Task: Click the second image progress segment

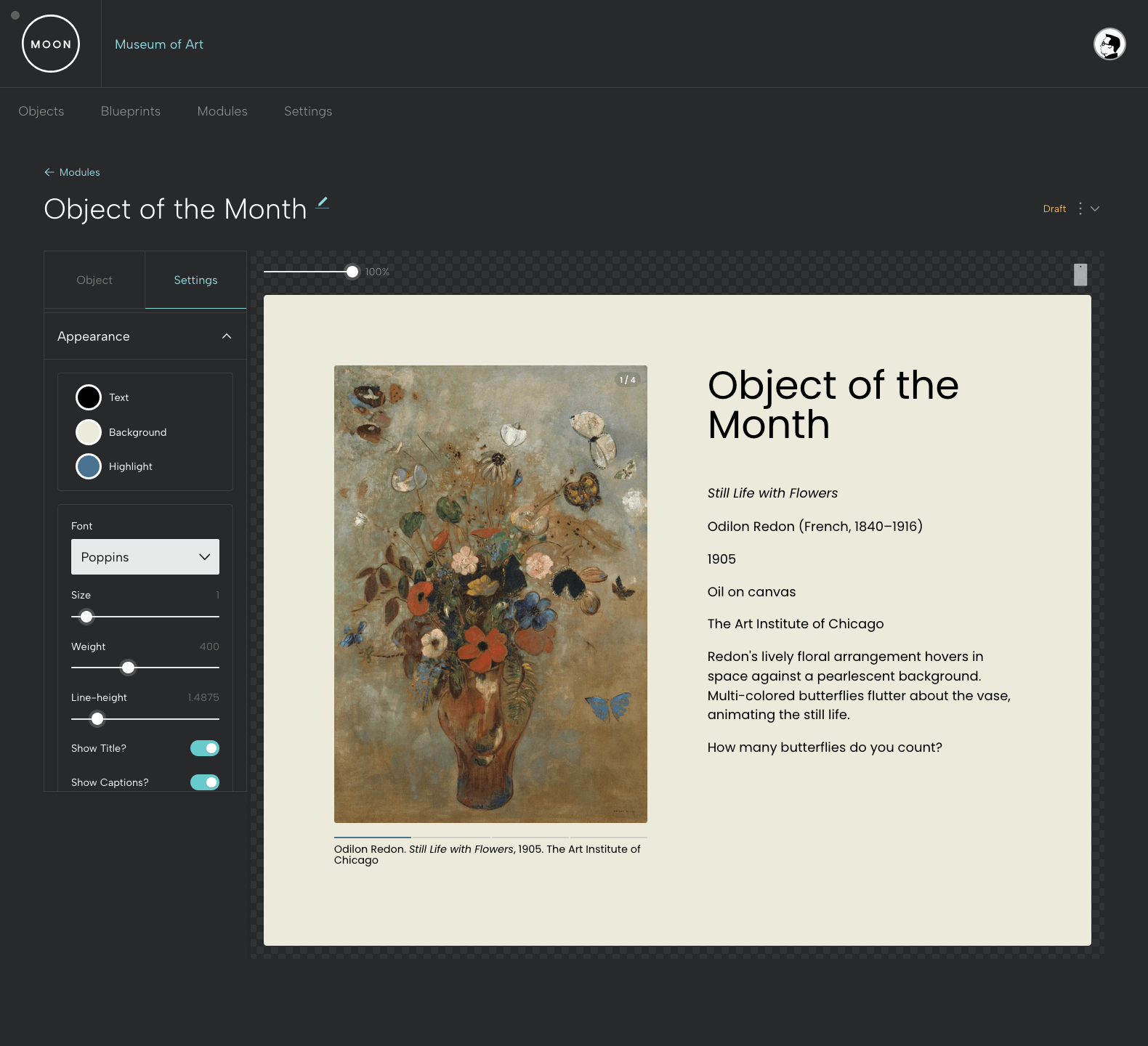Action: coord(451,838)
